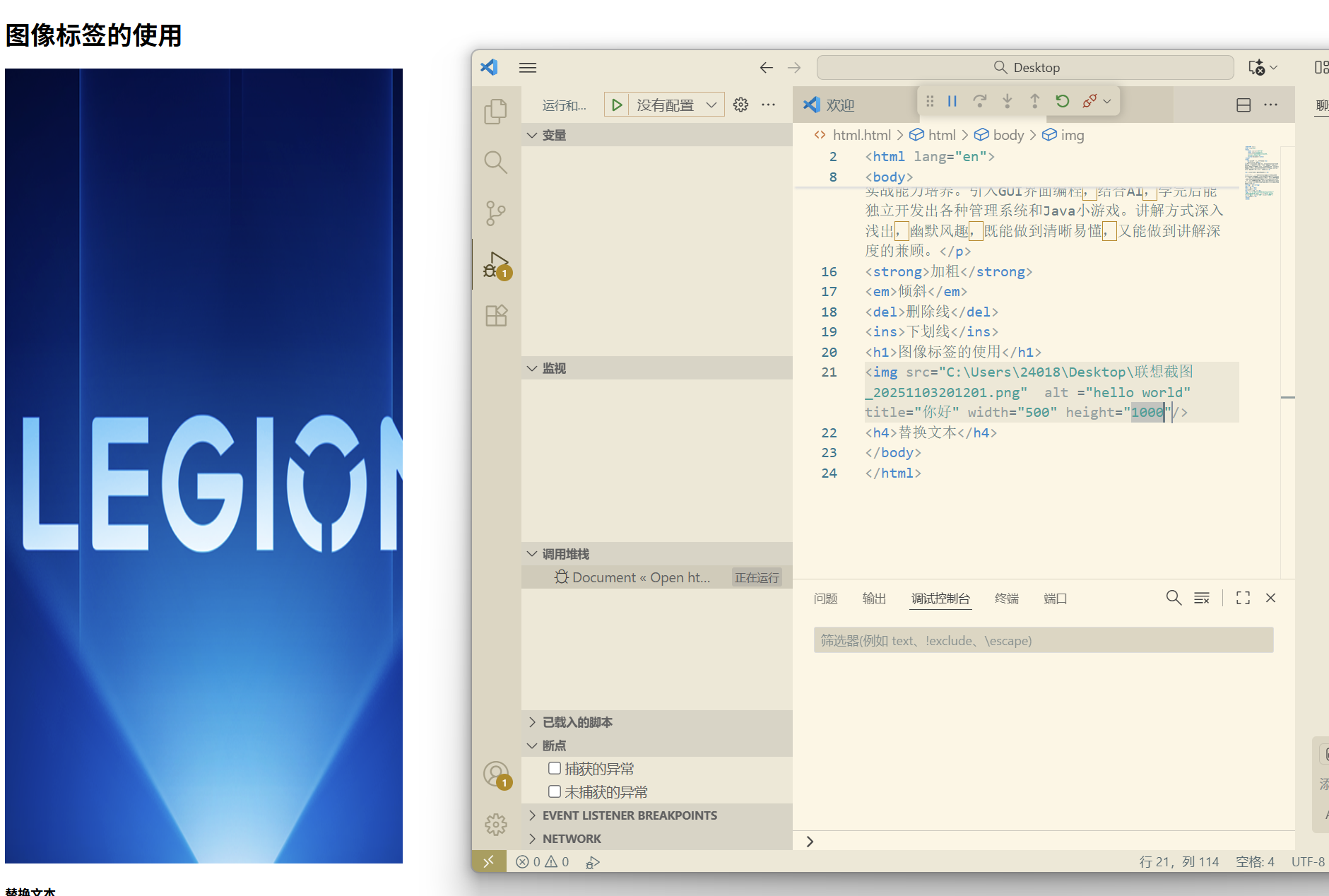Open Source Control view in activity bar
The width and height of the screenshot is (1329, 896).
(496, 213)
